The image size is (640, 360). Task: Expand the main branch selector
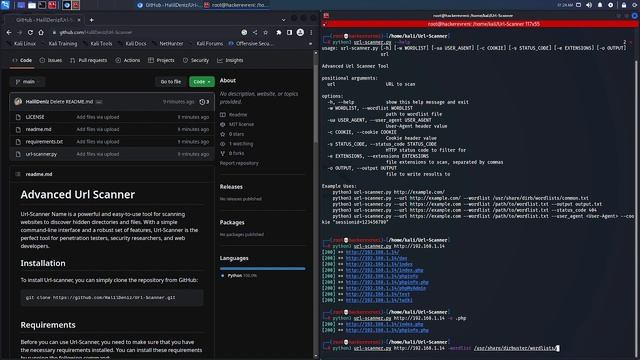click(28, 82)
